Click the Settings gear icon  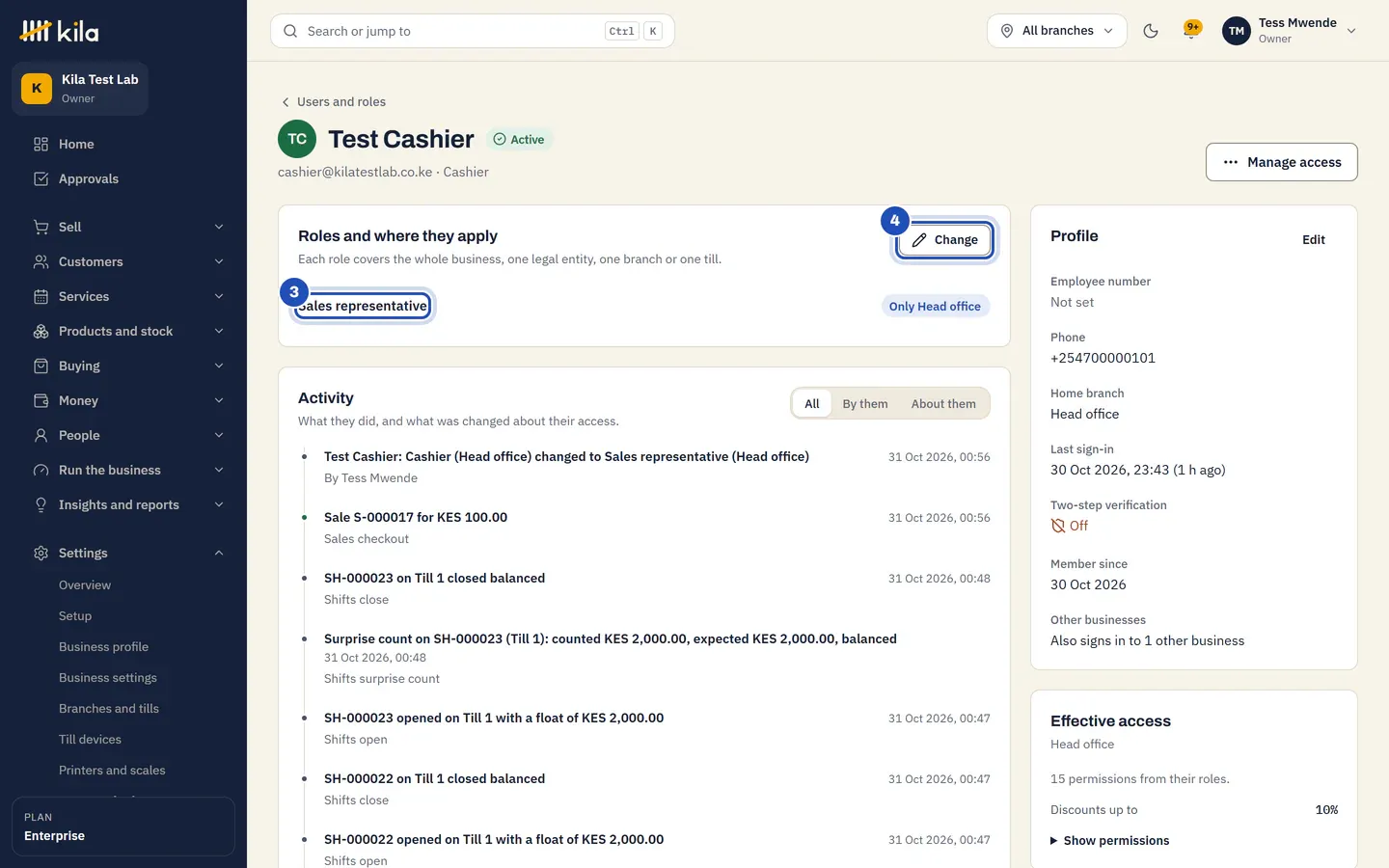pos(41,553)
